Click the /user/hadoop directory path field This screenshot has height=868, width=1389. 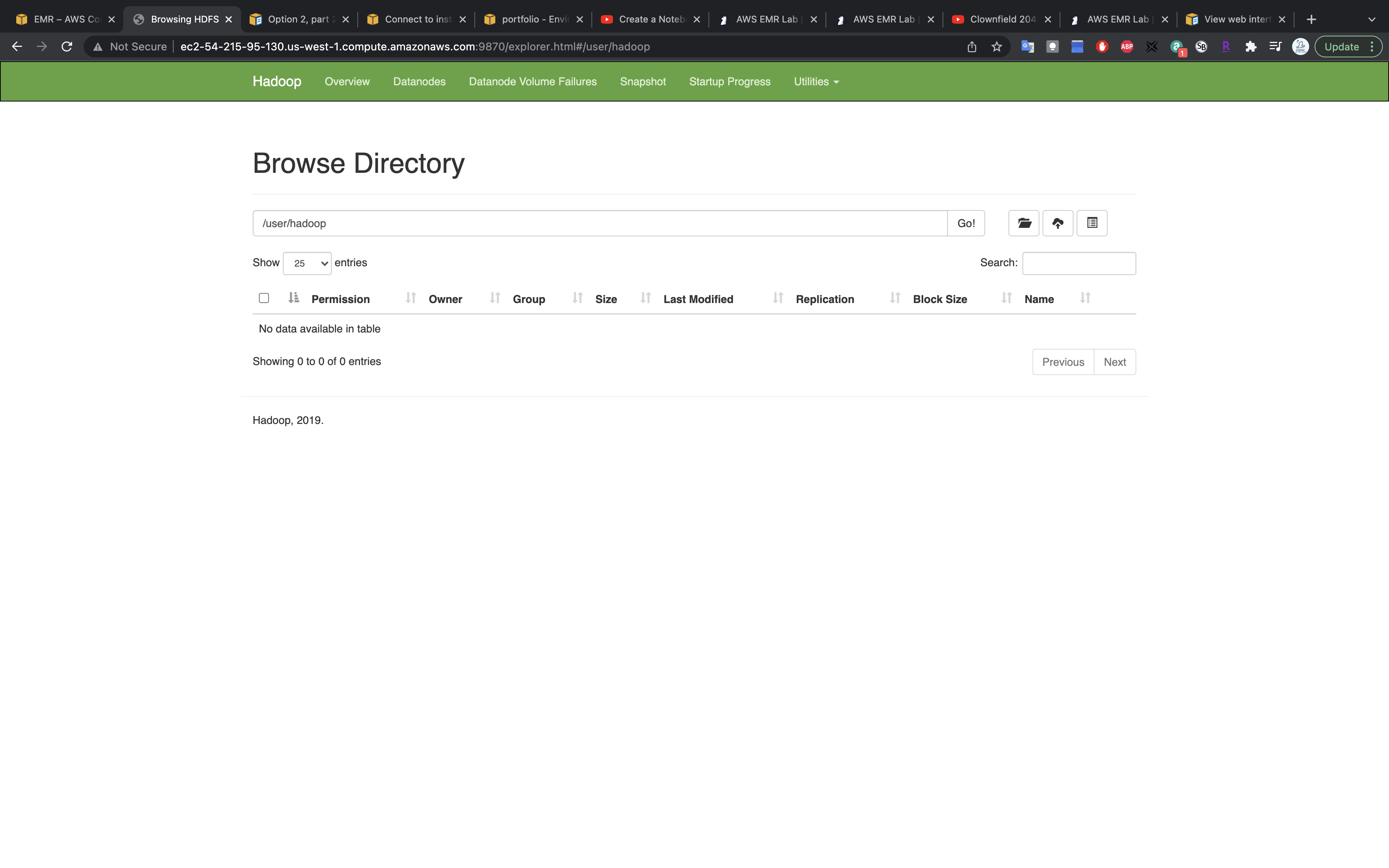click(599, 223)
